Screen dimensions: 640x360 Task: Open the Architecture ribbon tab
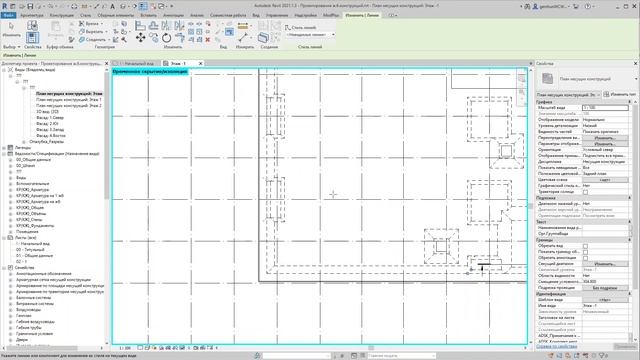31,15
